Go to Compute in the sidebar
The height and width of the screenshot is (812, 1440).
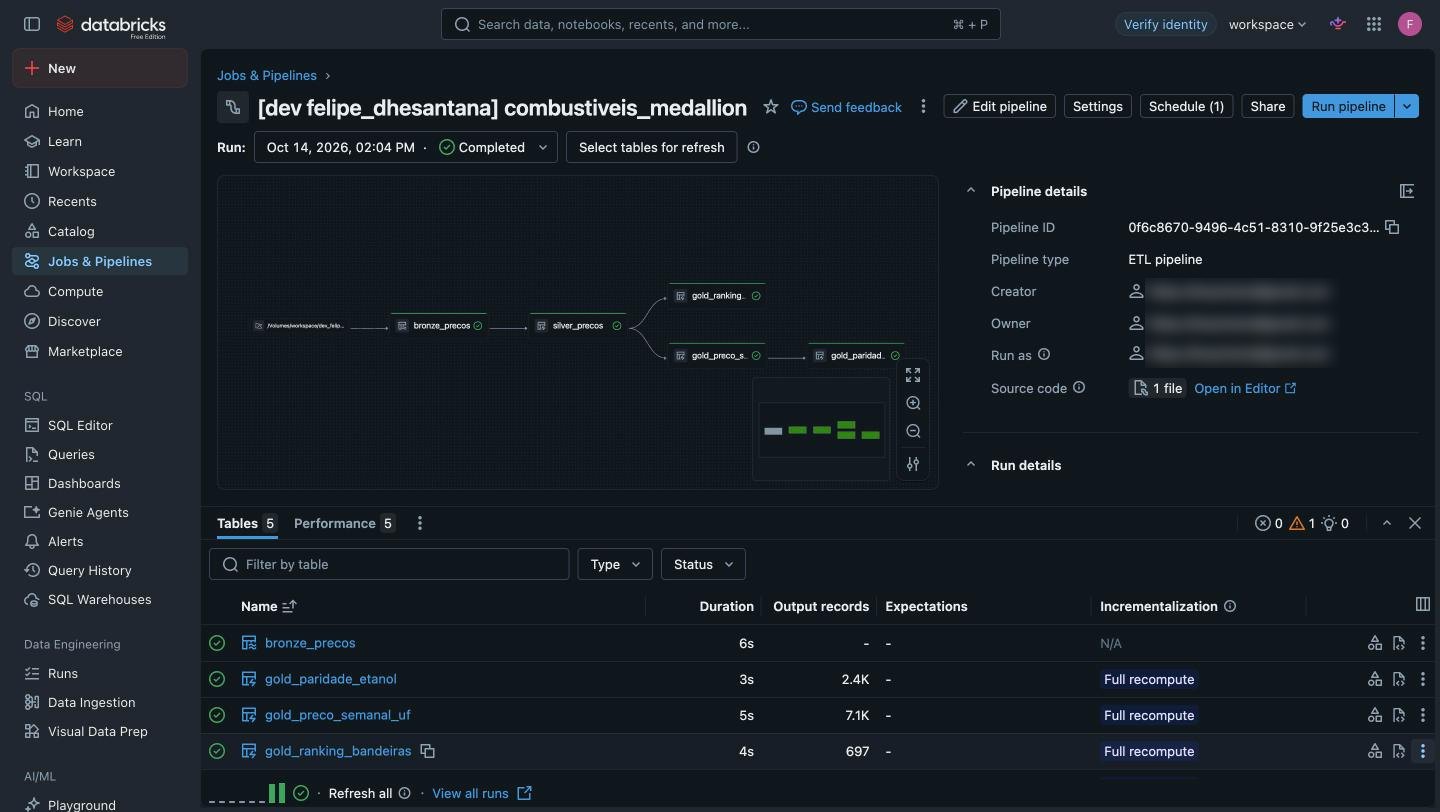(x=100, y=291)
